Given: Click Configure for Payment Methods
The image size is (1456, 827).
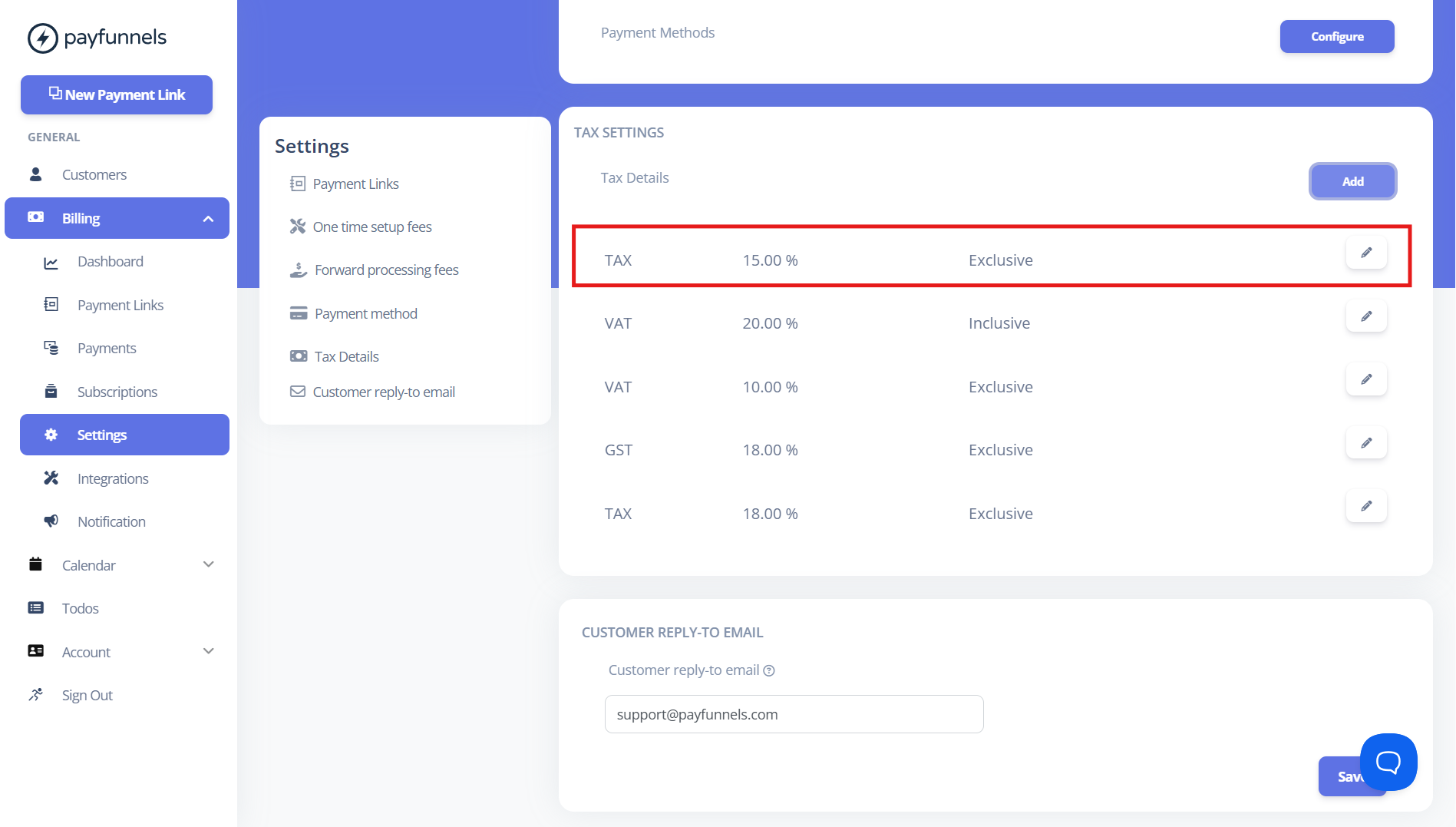Looking at the screenshot, I should point(1337,36).
